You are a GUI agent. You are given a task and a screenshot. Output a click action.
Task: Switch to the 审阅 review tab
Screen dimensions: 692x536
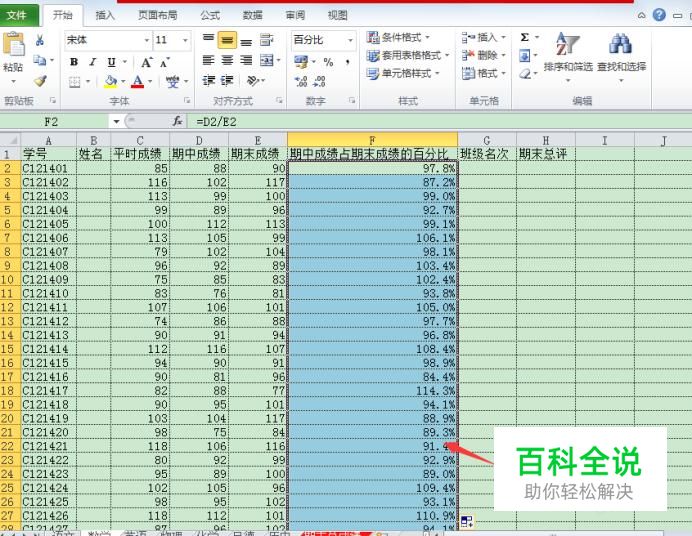coord(295,15)
